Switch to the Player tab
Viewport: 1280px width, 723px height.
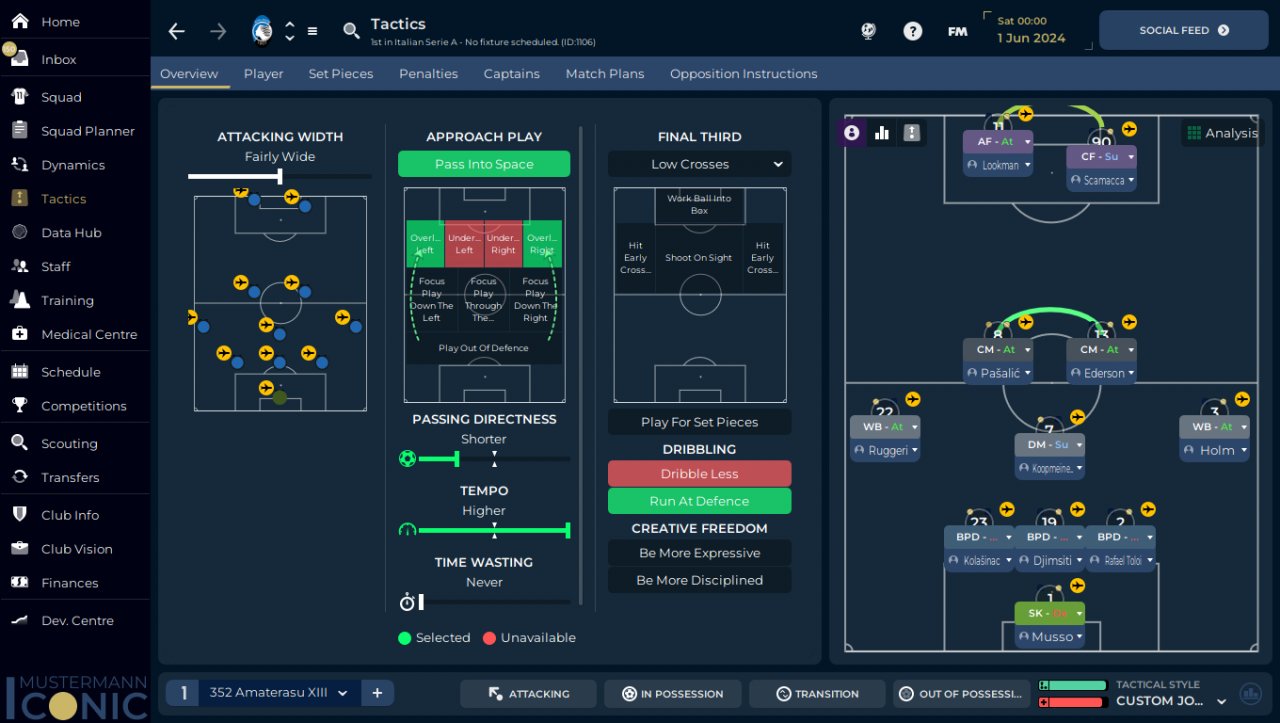click(x=263, y=74)
